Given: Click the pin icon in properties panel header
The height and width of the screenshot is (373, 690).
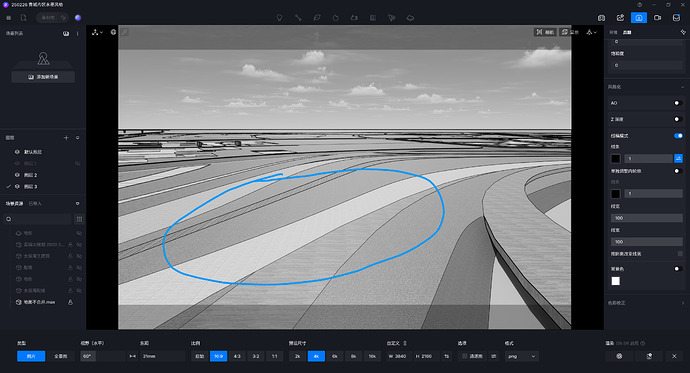Looking at the screenshot, I should pyautogui.click(x=683, y=32).
